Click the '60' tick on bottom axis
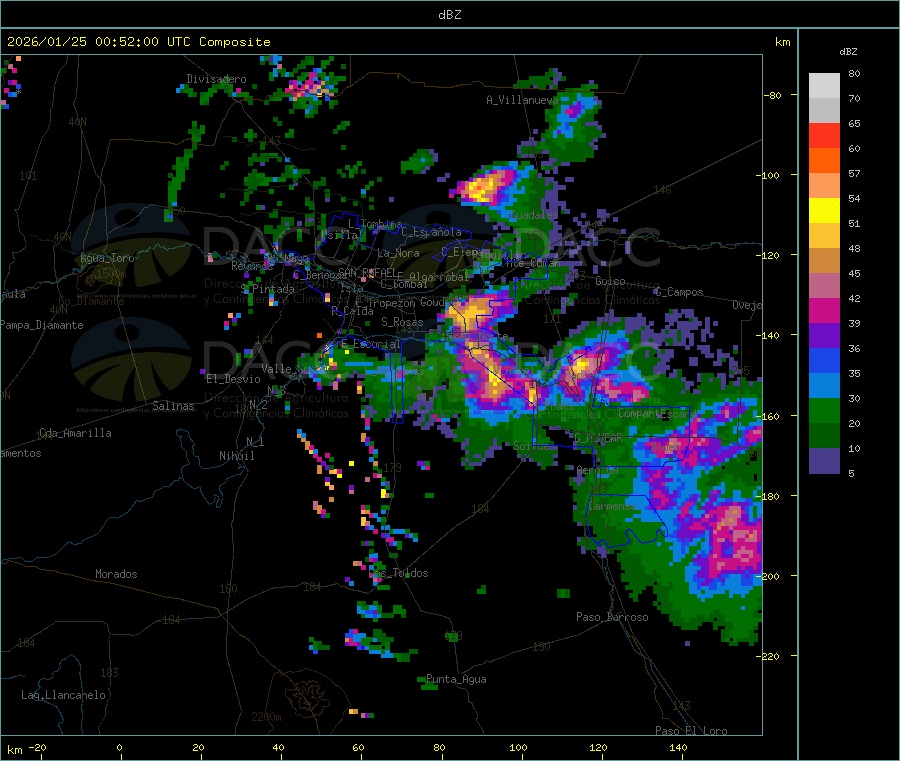The width and height of the screenshot is (900, 761). (358, 748)
